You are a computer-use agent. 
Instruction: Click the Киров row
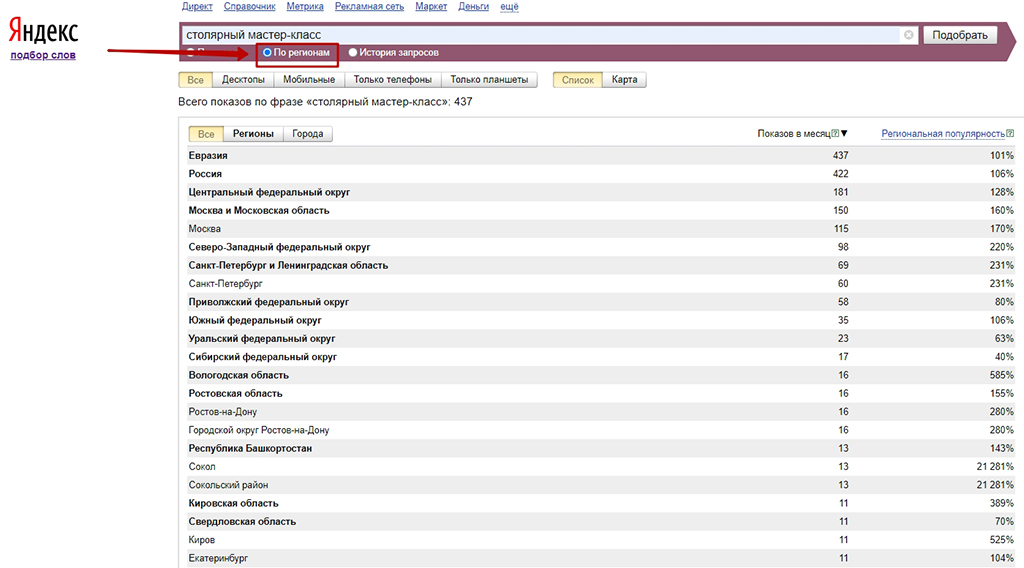click(601, 539)
